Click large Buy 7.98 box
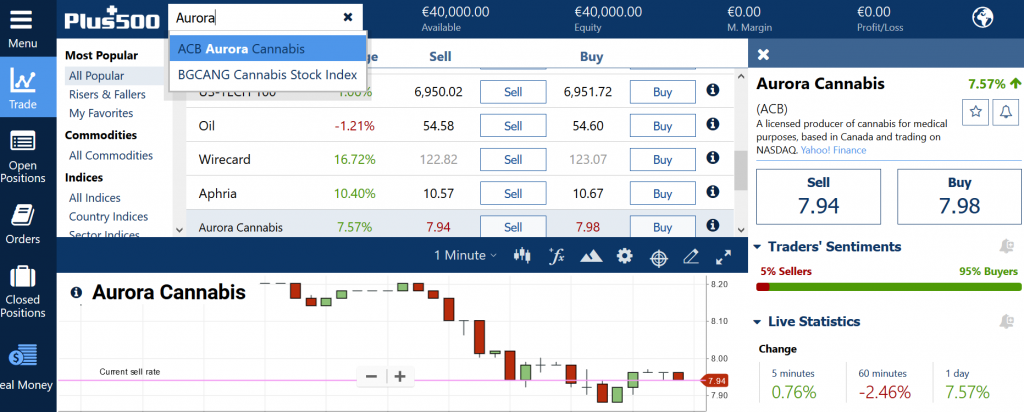The image size is (1024, 412). [959, 197]
